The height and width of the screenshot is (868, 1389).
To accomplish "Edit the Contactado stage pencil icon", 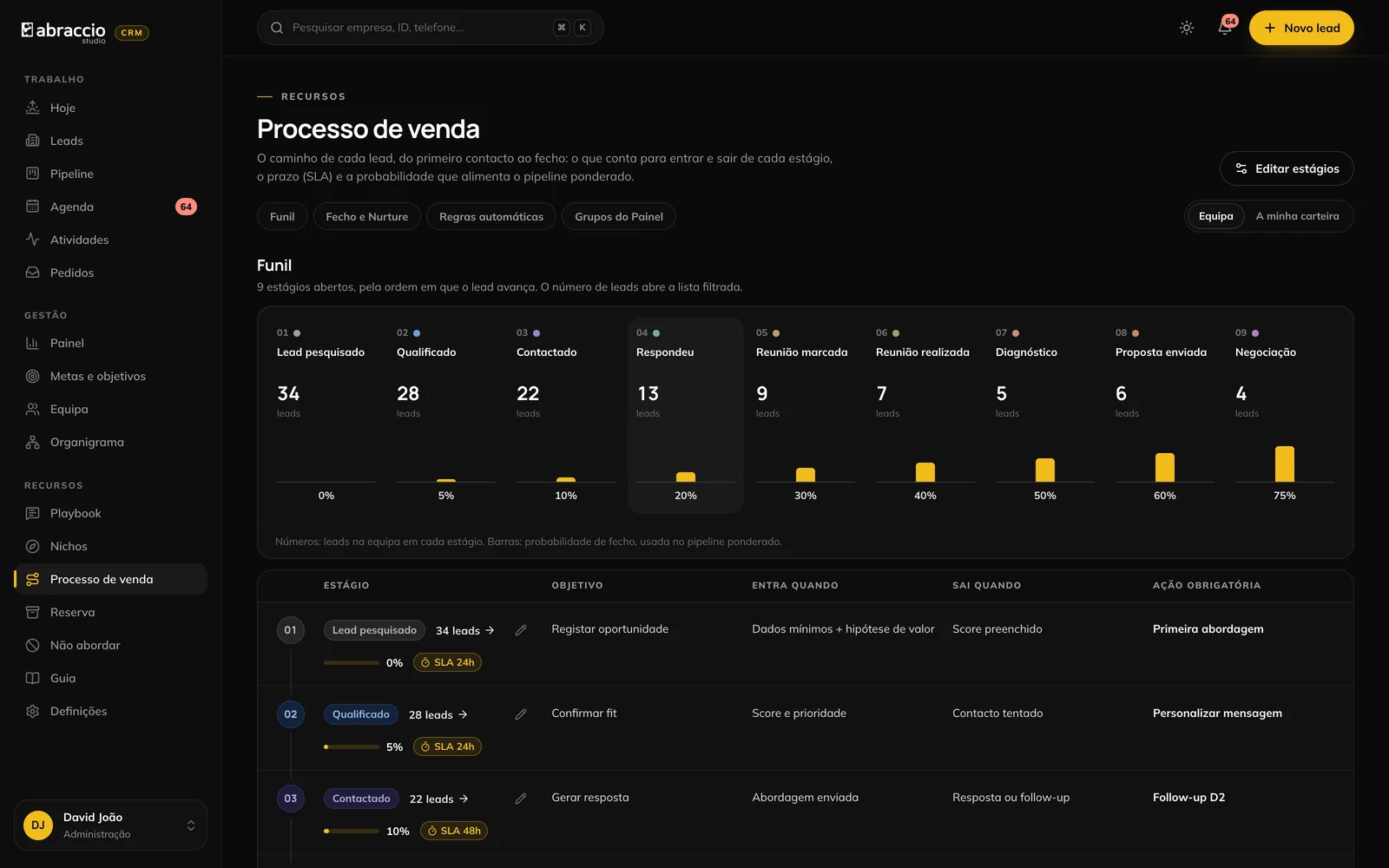I will [521, 799].
